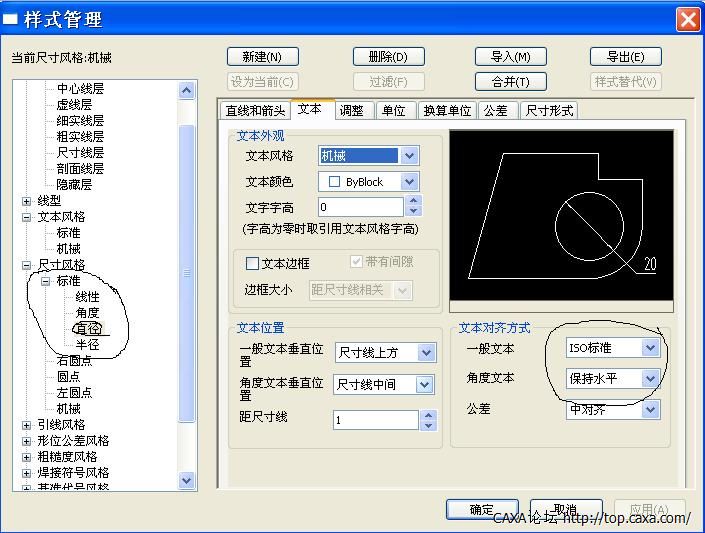
Task: Open 一般文本垂直位置 dropdown (尺寸线上方)
Action: [385, 353]
